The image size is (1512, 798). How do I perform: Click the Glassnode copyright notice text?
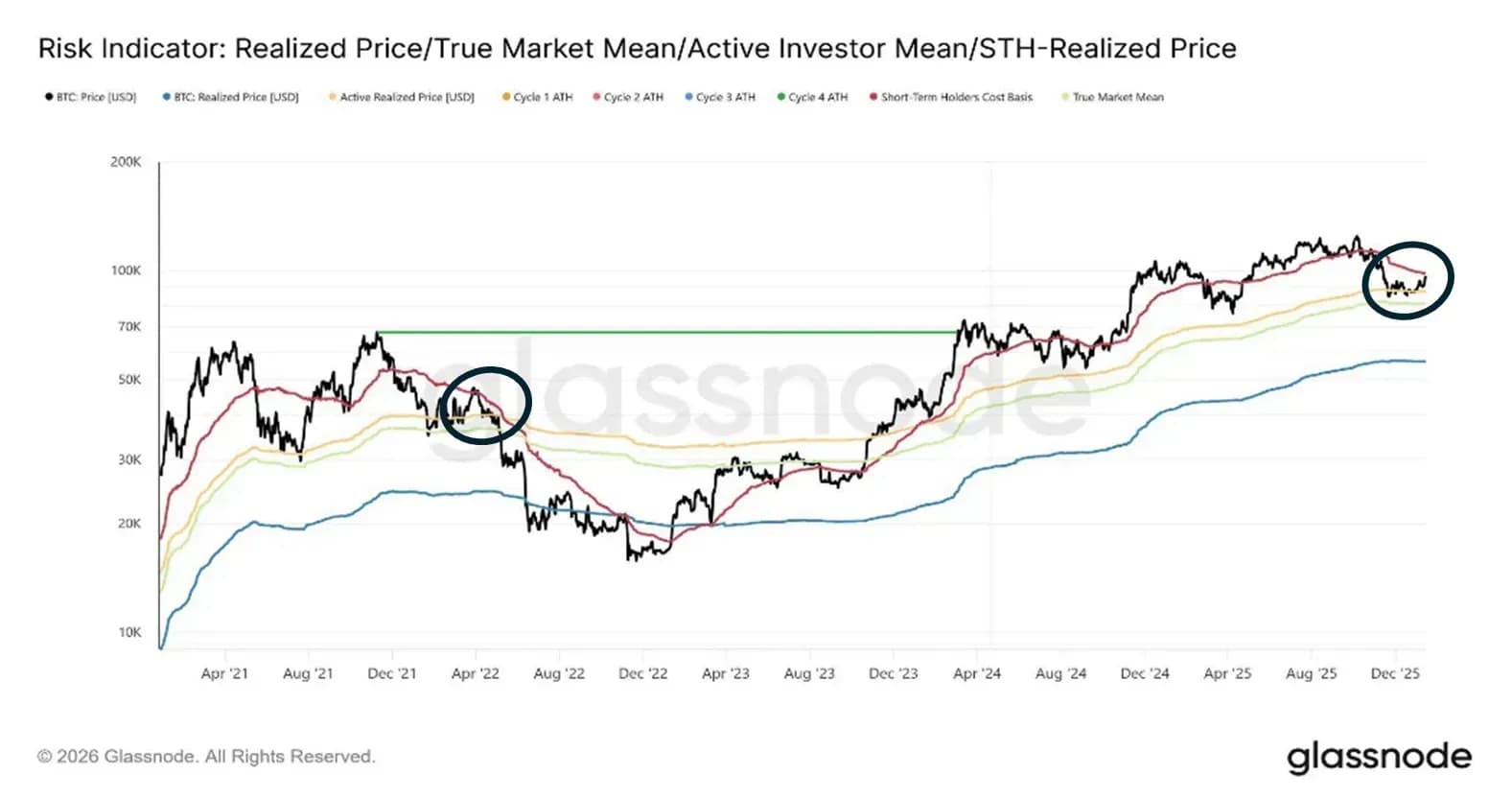pos(206,757)
